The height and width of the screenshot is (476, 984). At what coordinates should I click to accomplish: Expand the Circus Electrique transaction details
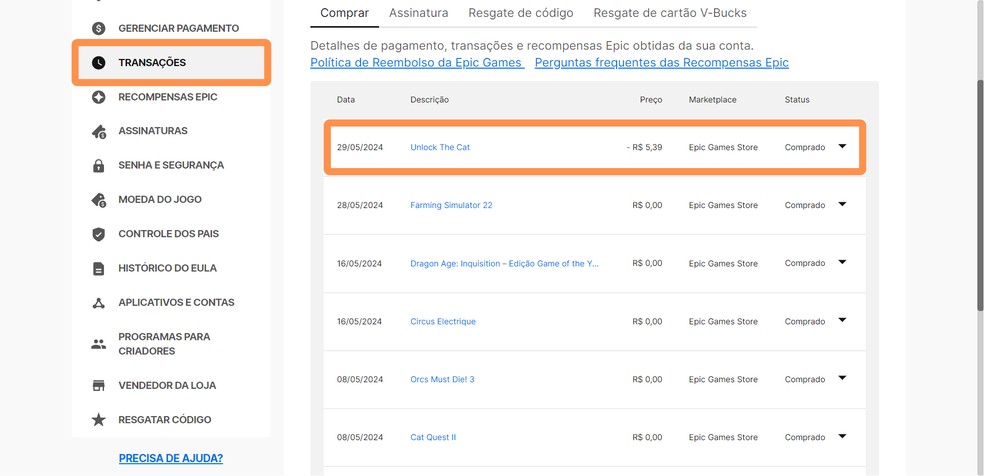[x=842, y=321]
